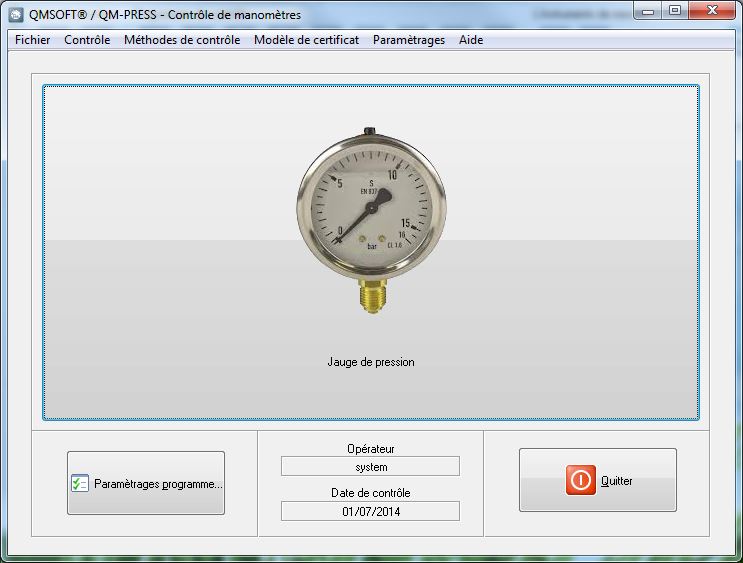Open the Modèle de certificat menu

[x=306, y=40]
